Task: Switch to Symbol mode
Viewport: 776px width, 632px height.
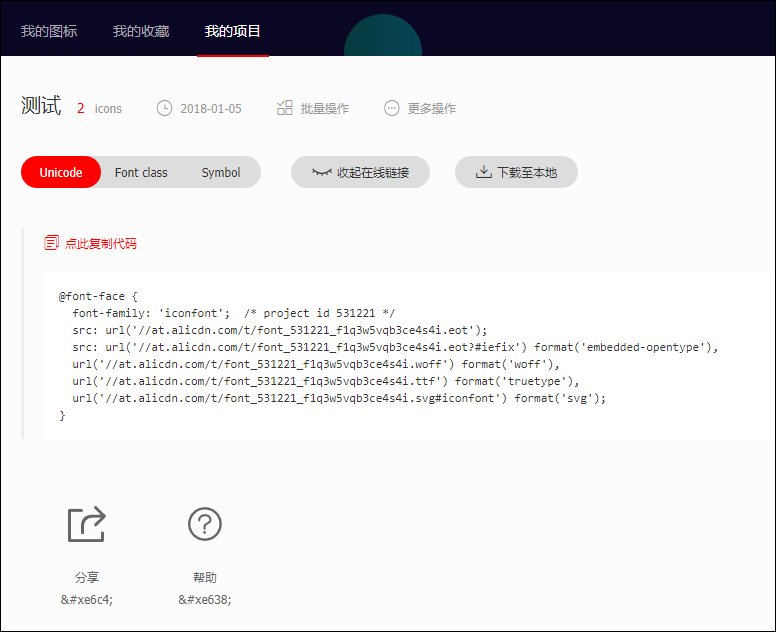Action: 221,172
